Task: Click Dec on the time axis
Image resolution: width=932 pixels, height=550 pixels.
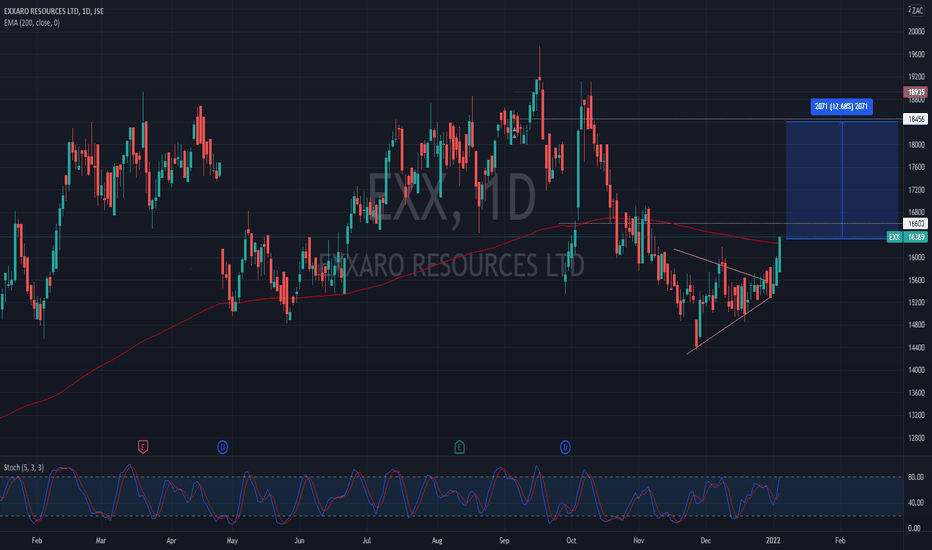Action: click(706, 540)
